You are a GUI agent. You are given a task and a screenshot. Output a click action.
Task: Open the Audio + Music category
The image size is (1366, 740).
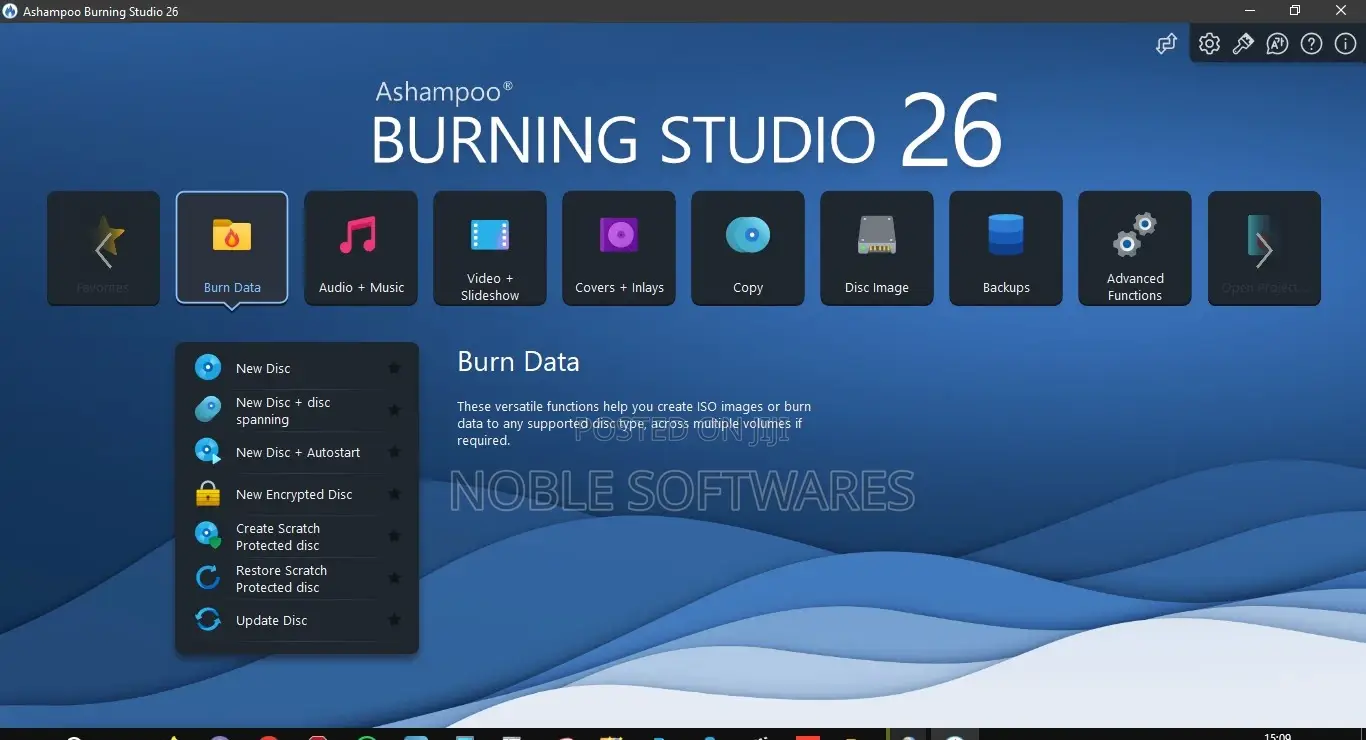tap(361, 247)
